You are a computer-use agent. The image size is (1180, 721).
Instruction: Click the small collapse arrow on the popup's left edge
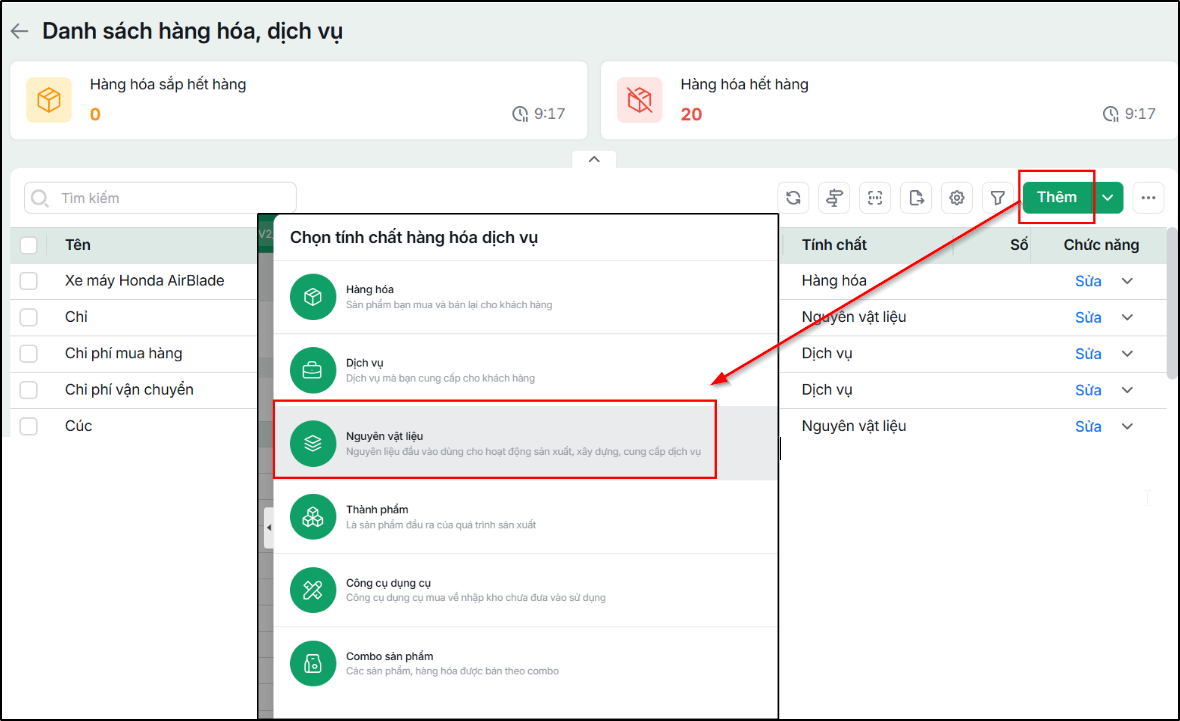(x=269, y=528)
